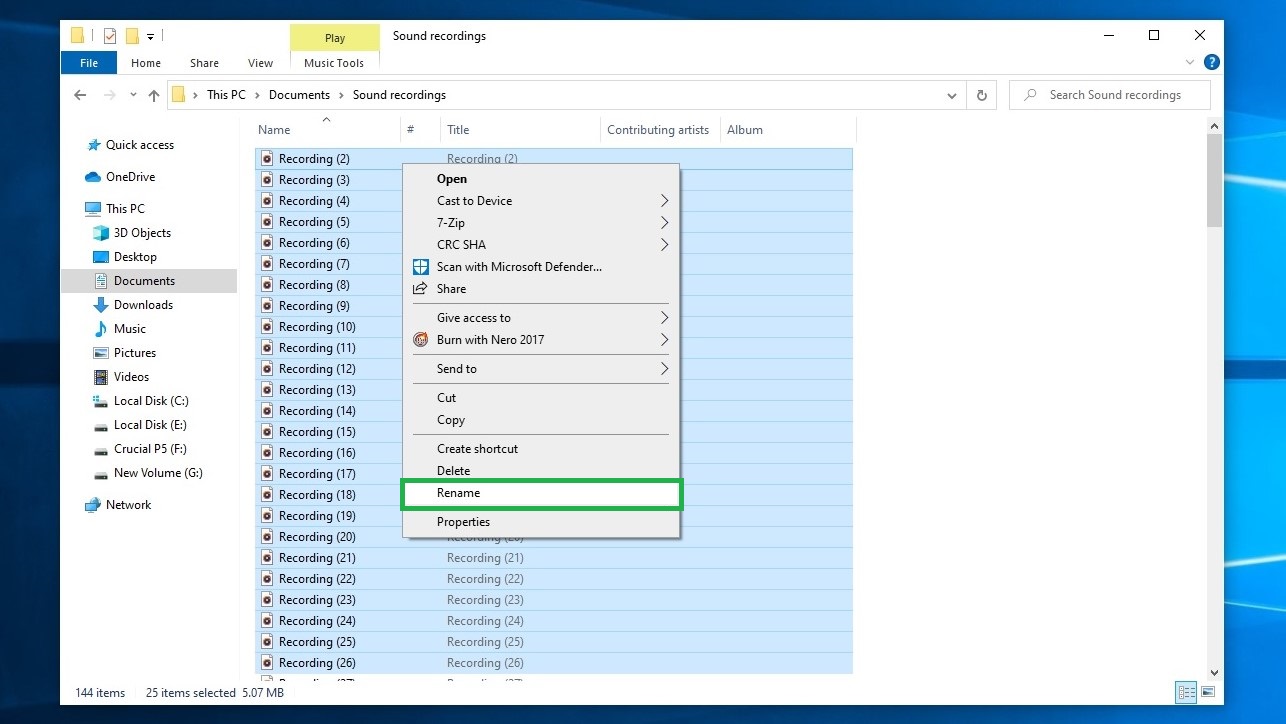
Task: Expand the Cast to Device submenu
Action: pyautogui.click(x=664, y=201)
